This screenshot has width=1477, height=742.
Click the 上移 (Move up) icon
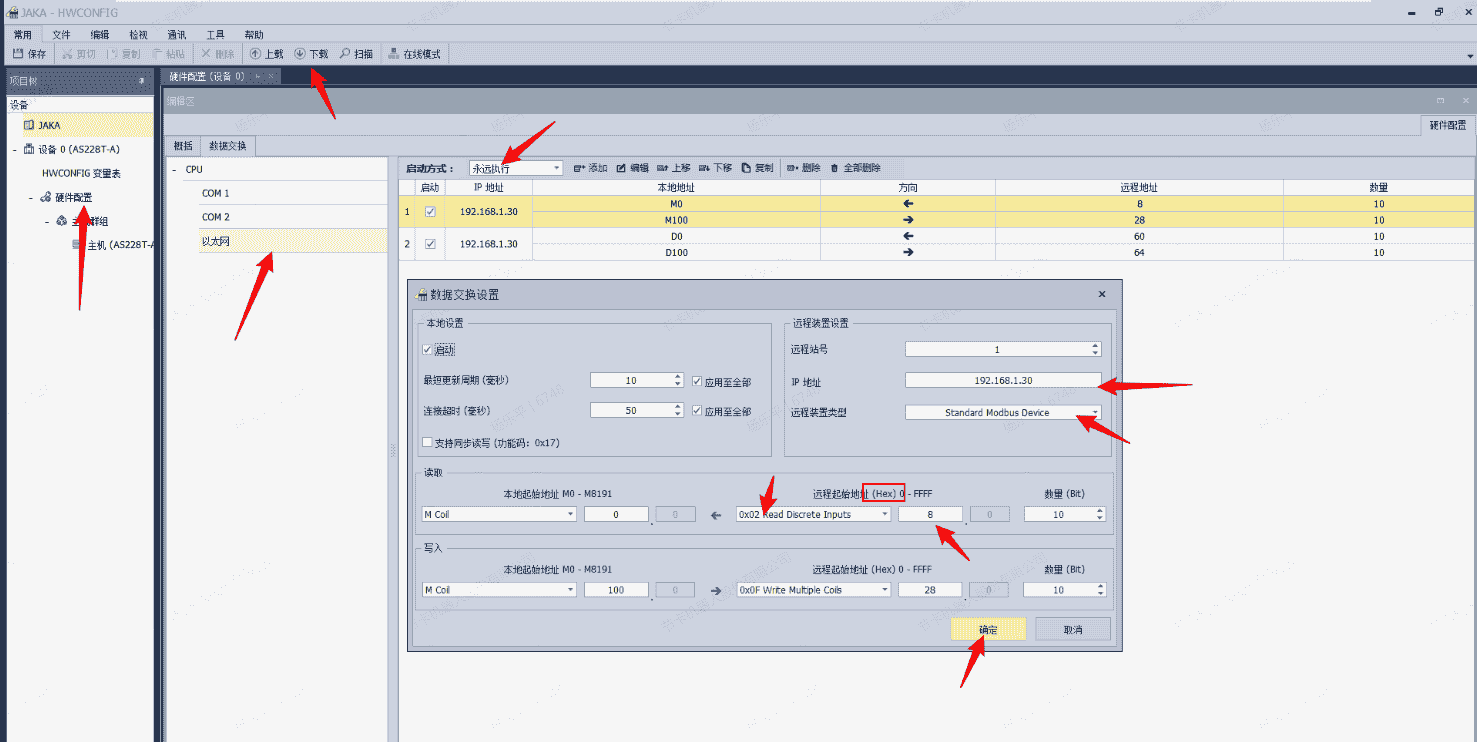tap(662, 168)
